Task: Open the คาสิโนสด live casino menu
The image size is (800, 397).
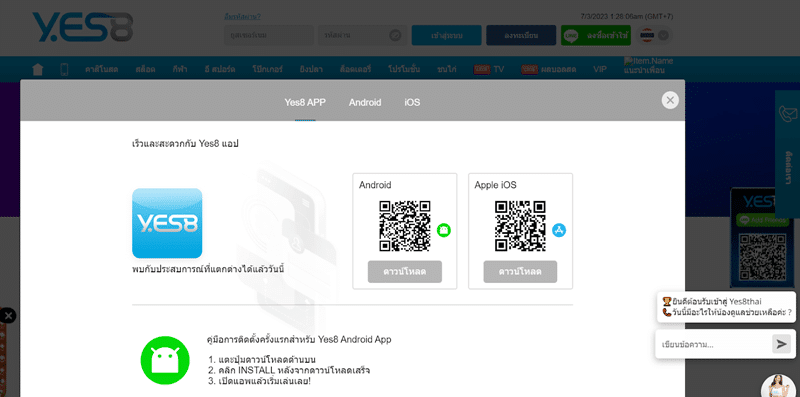Action: [x=102, y=69]
